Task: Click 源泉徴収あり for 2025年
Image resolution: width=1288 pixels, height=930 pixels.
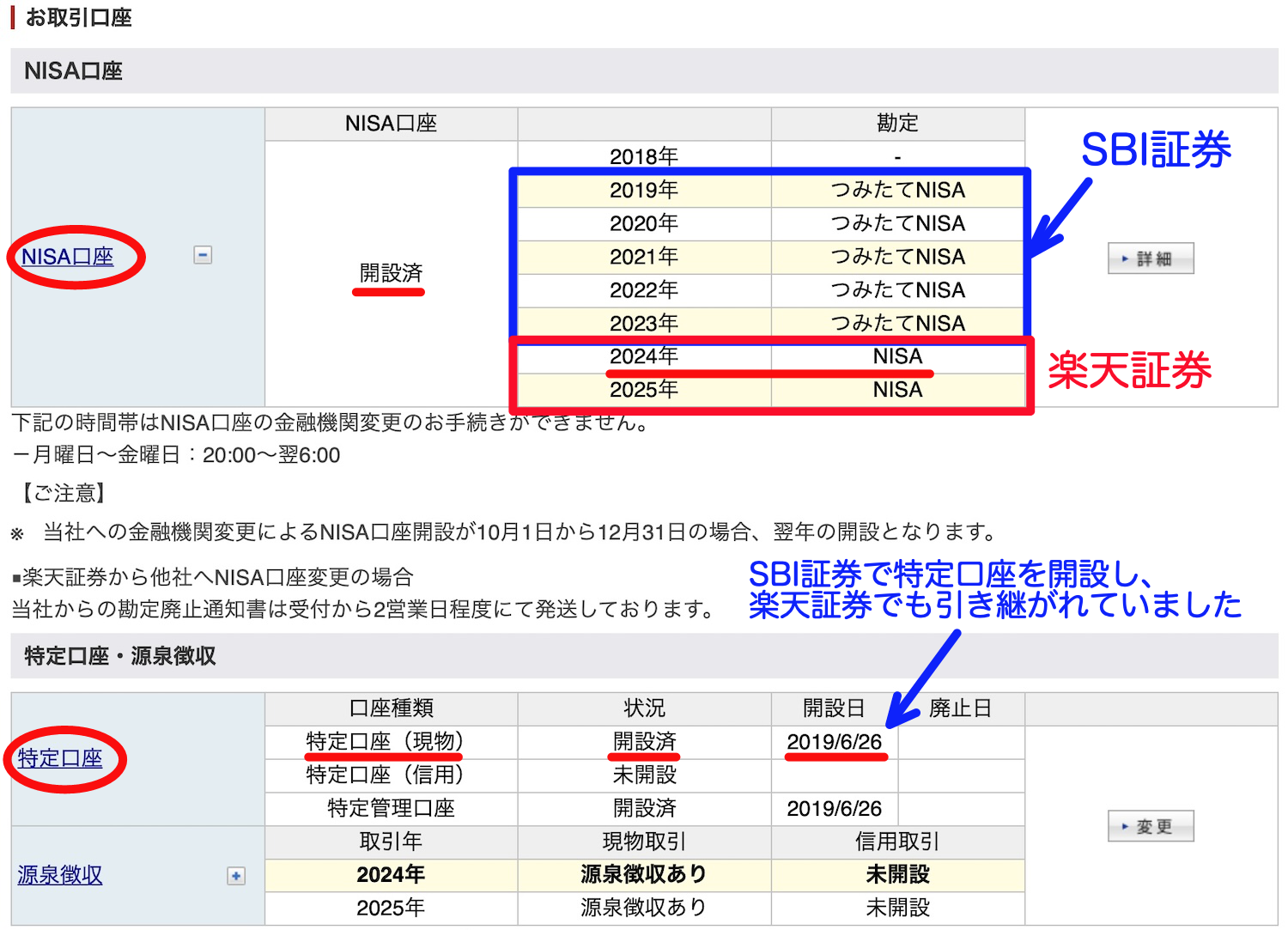Action: [x=645, y=908]
